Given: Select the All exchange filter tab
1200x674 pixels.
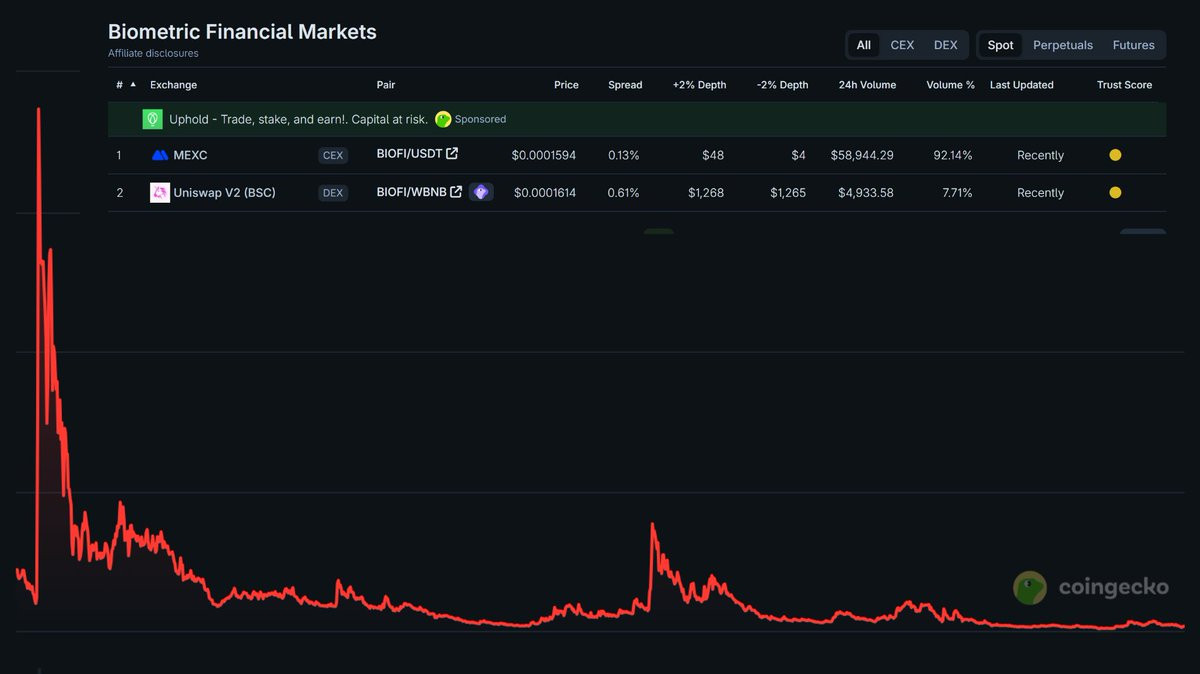Looking at the screenshot, I should [x=863, y=45].
